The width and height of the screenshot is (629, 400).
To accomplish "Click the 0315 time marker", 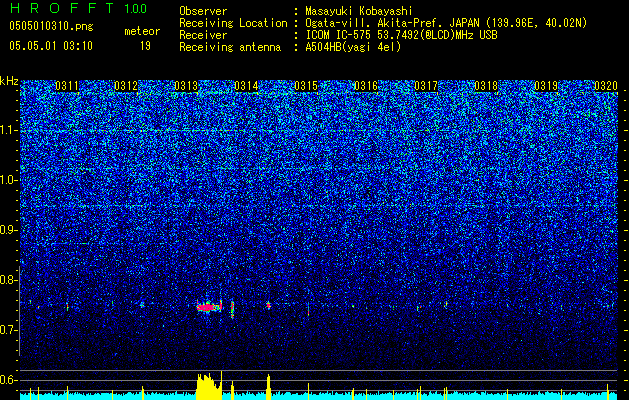I will 306,86.
